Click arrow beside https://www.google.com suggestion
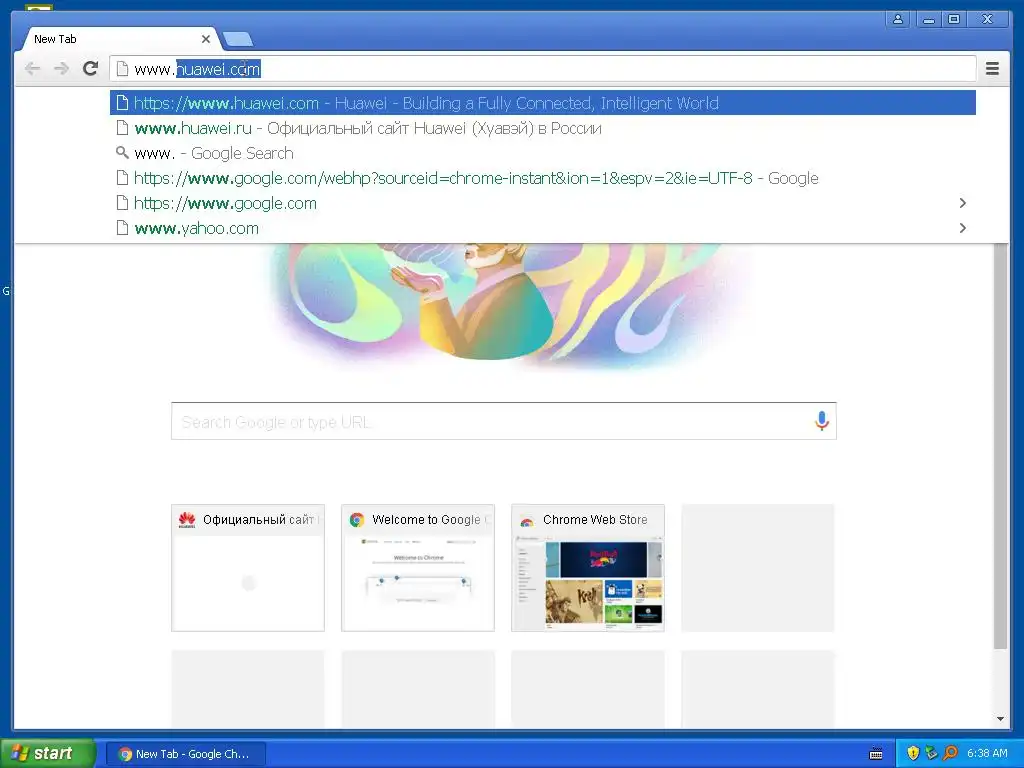 963,203
